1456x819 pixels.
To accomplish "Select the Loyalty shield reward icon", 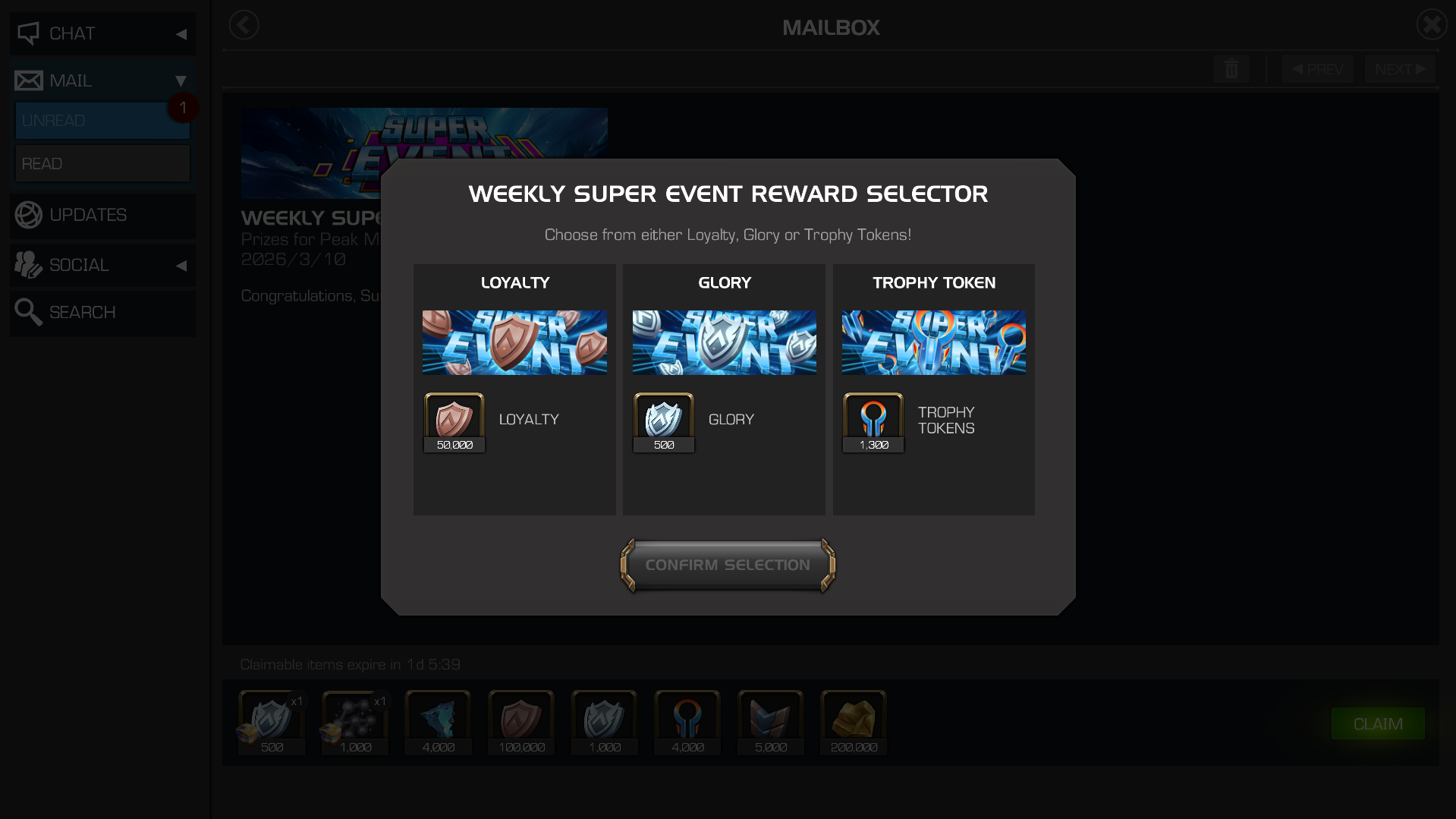I will coord(454,422).
